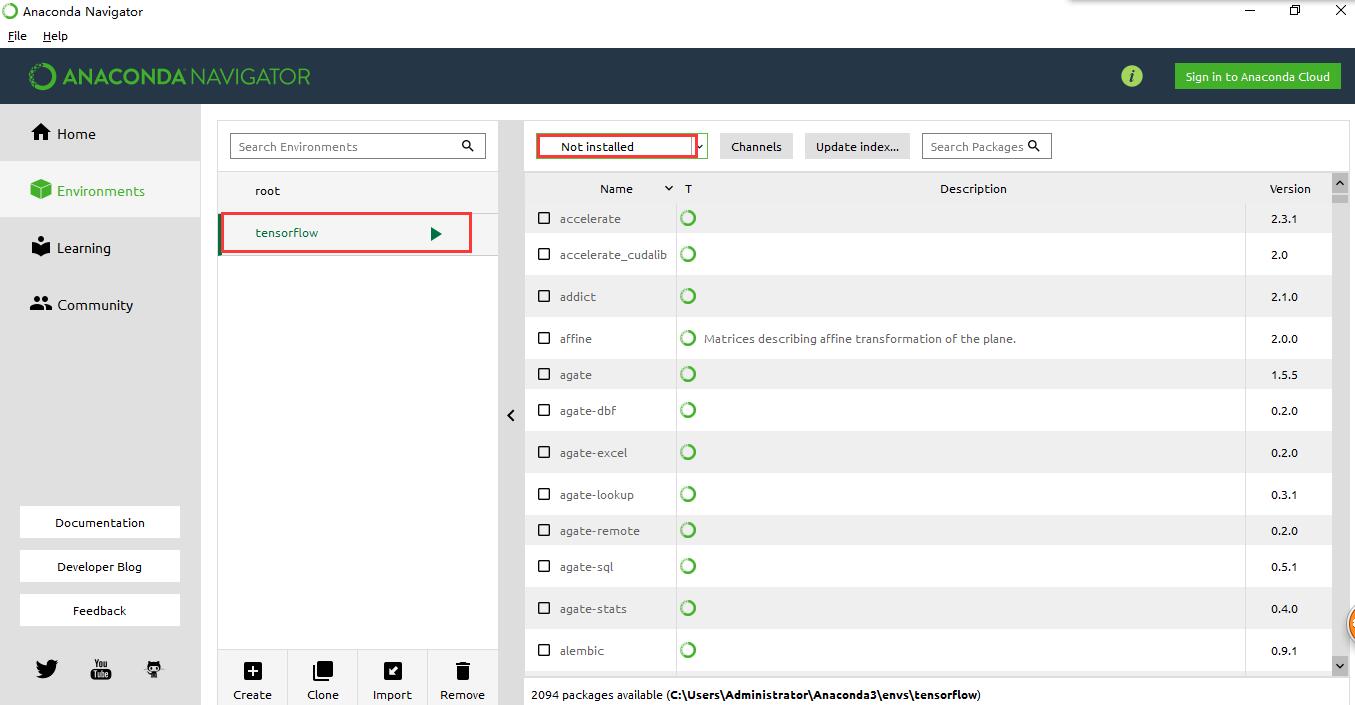The image size is (1355, 705).
Task: Click the package list scrollbar down arrow
Action: 1340,664
